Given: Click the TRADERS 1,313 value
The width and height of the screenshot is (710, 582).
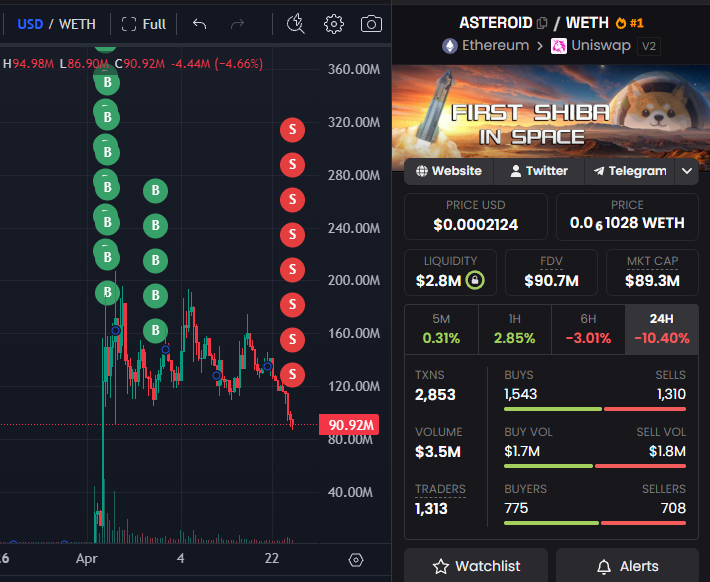Looking at the screenshot, I should tap(431, 509).
